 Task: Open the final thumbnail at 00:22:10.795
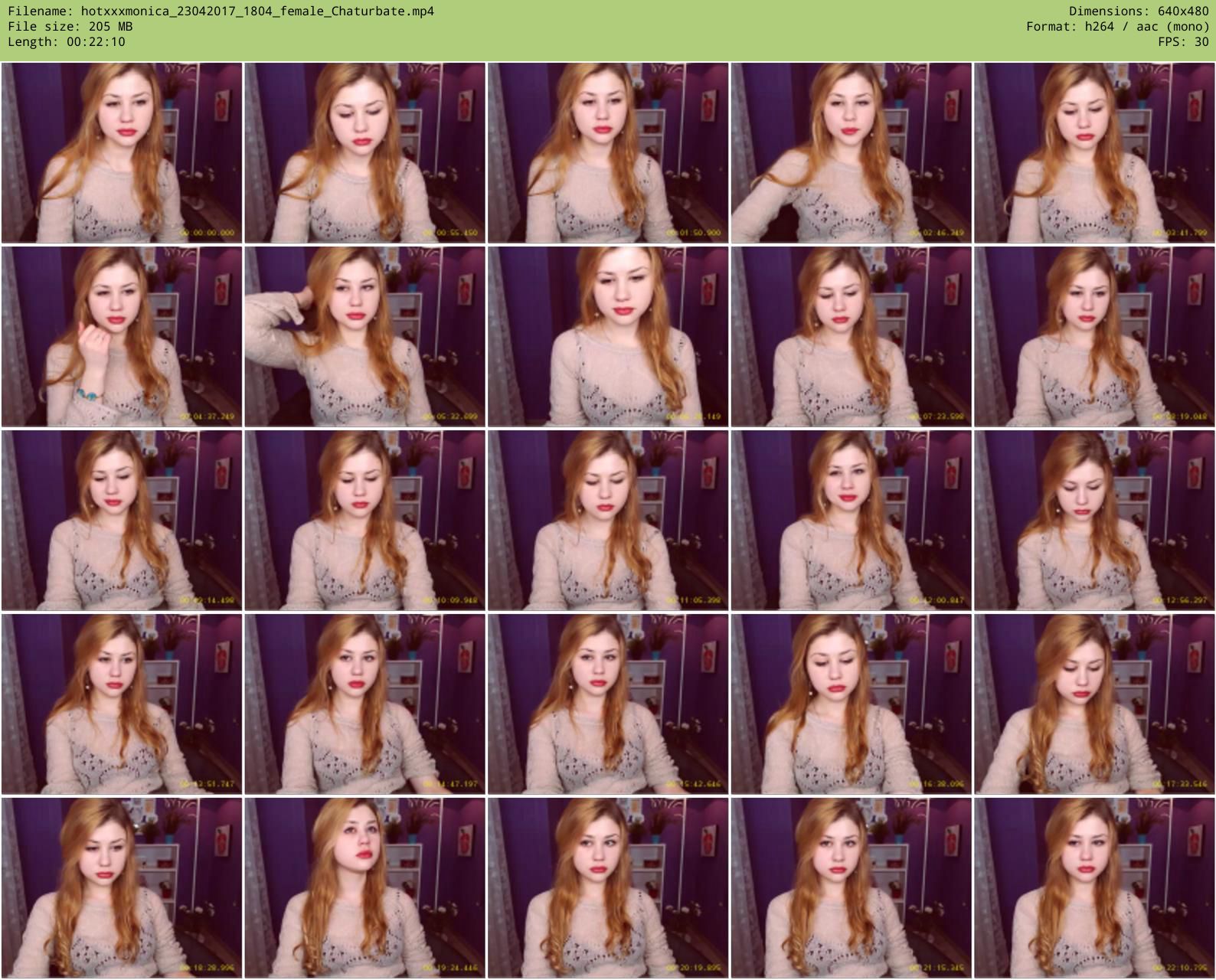[1094, 887]
